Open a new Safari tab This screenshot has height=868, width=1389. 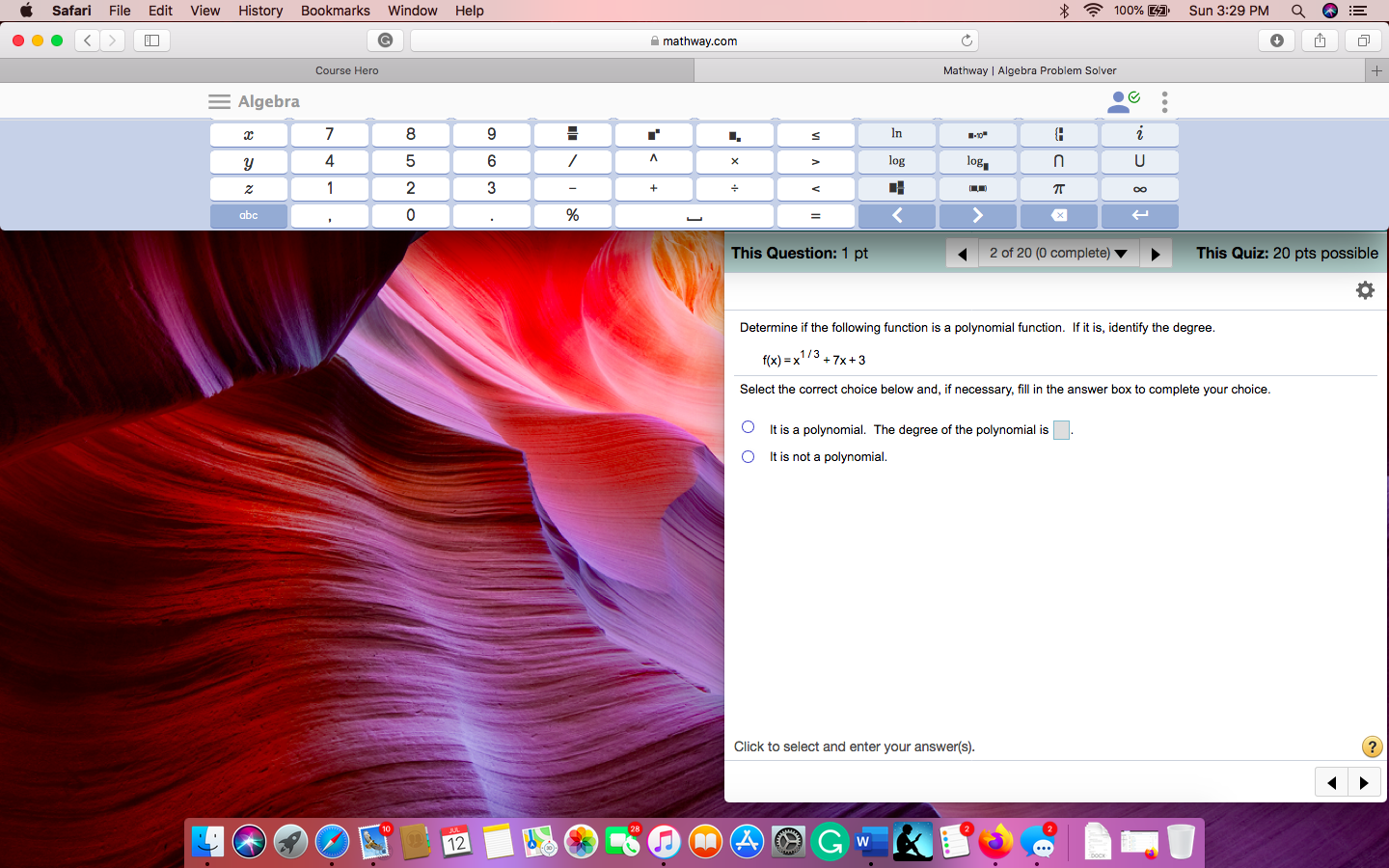1376,70
